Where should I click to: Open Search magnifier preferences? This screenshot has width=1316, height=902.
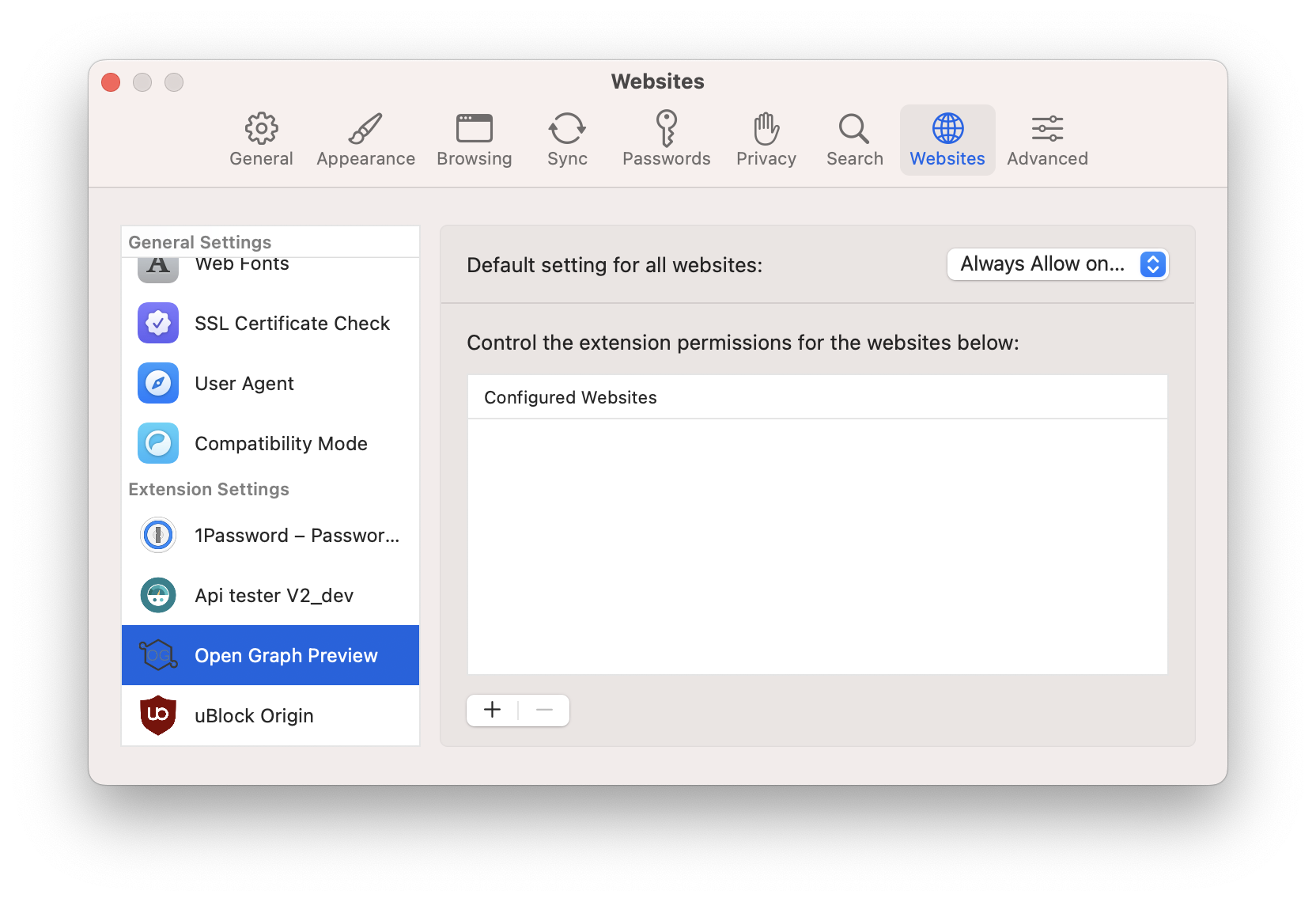coord(854,139)
